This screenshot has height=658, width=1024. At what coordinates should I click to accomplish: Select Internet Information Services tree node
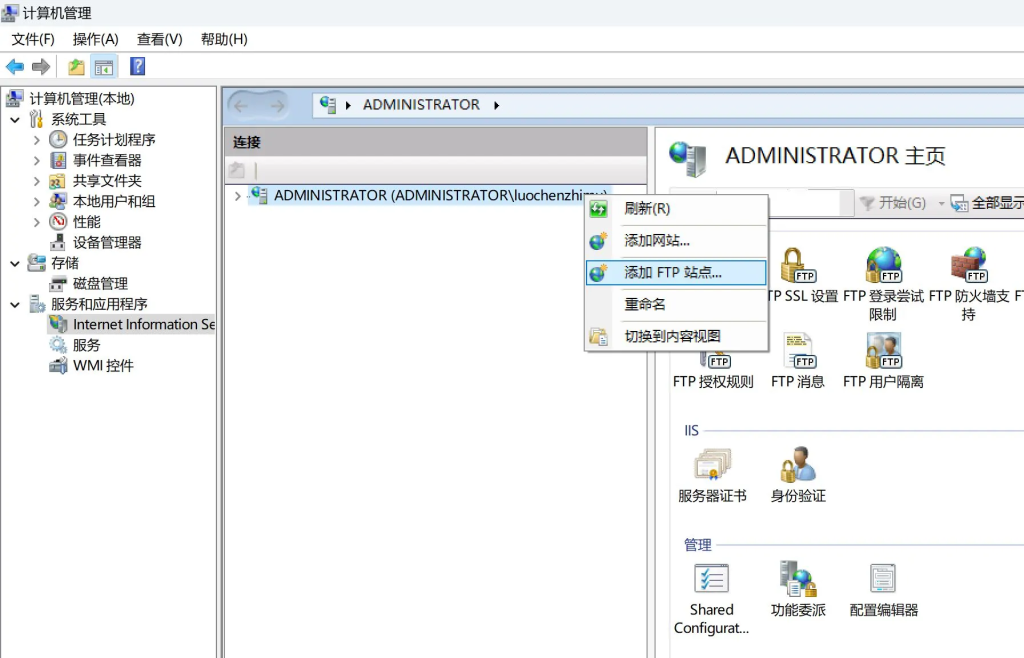[x=144, y=324]
